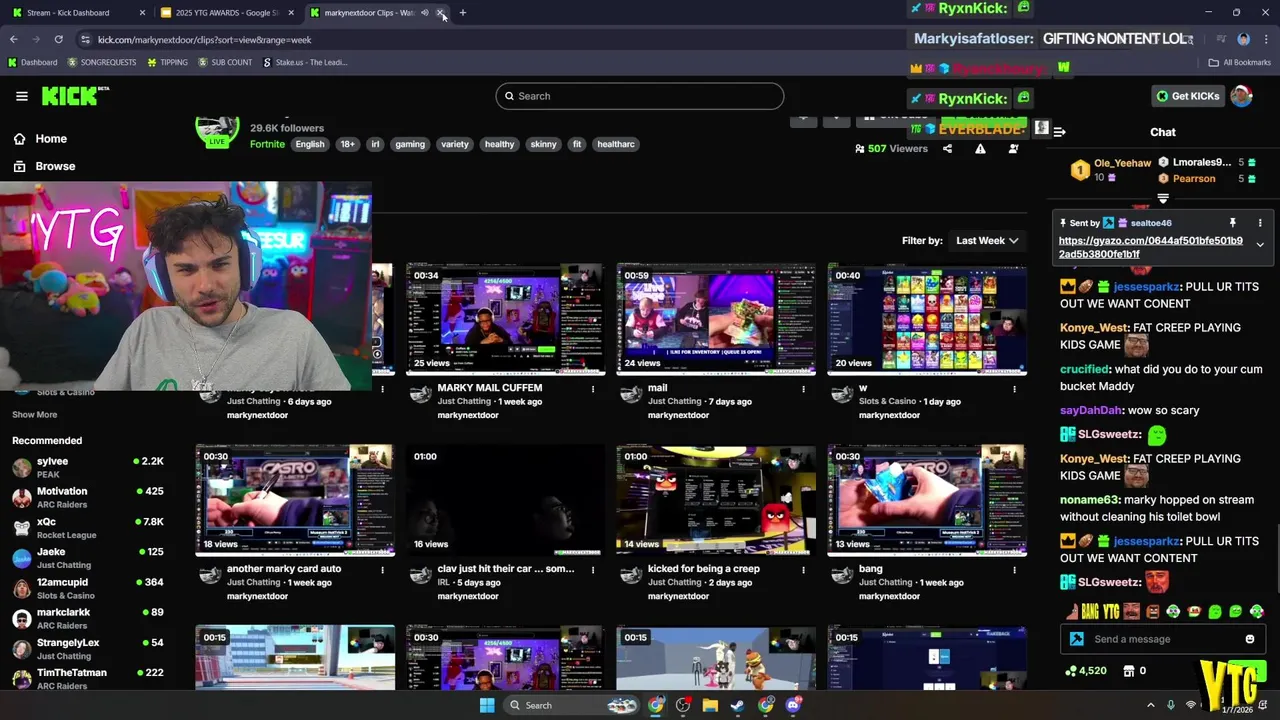Screen dimensions: 1280x720
Task: Open options for 'w' clip
Action: (1014, 389)
